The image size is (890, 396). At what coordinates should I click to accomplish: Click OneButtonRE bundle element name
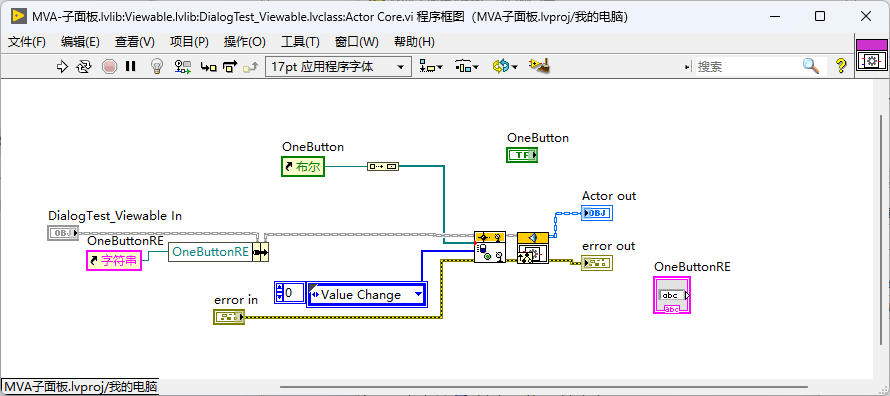coord(210,252)
